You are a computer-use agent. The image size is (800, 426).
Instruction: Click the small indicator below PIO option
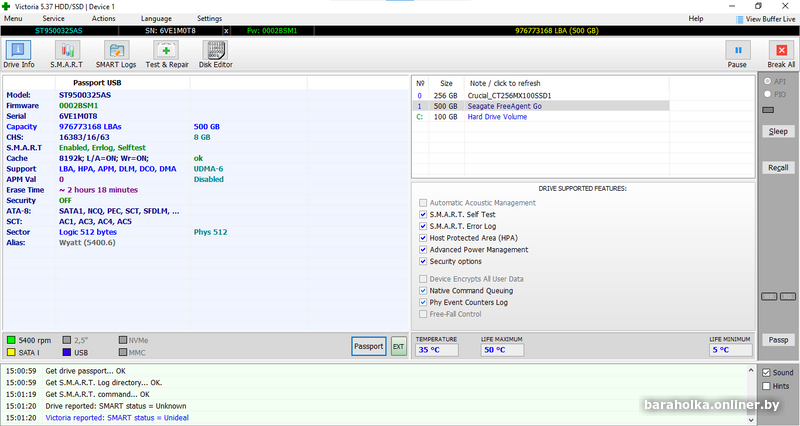(x=768, y=110)
